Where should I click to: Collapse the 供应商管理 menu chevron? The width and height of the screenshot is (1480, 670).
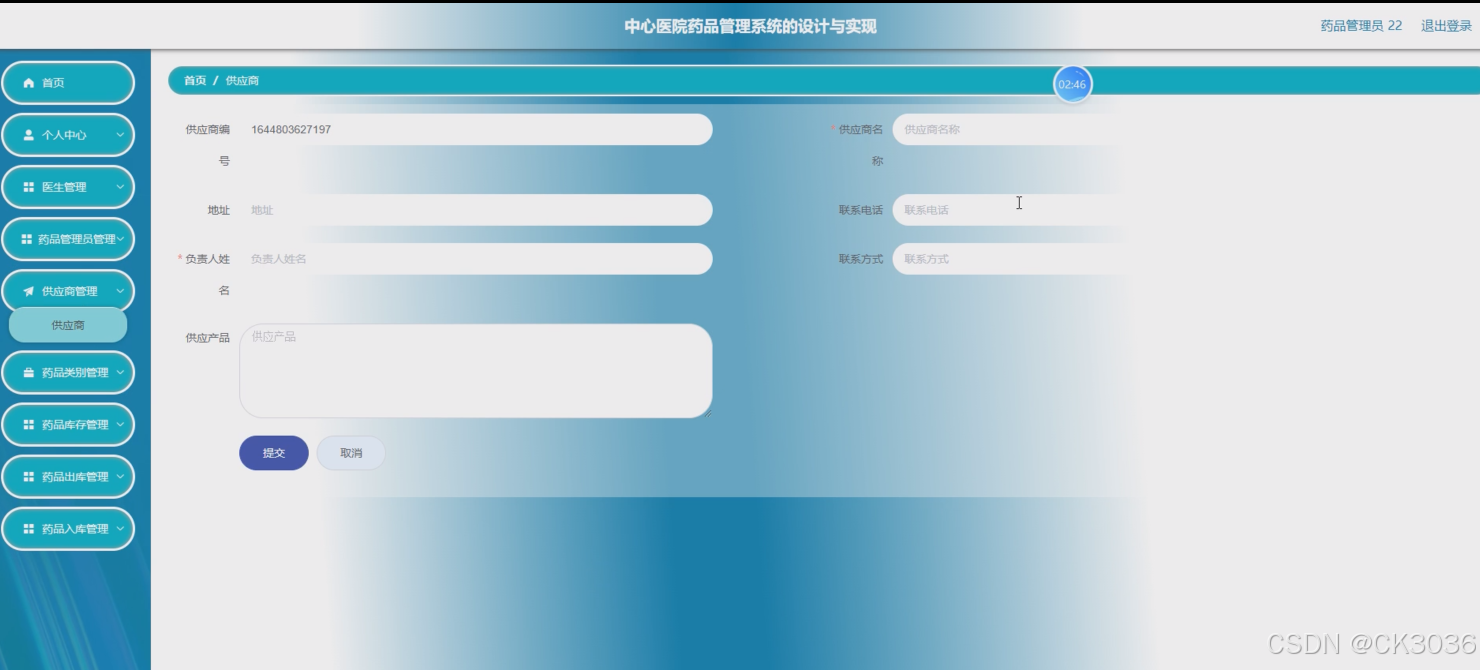click(120, 291)
